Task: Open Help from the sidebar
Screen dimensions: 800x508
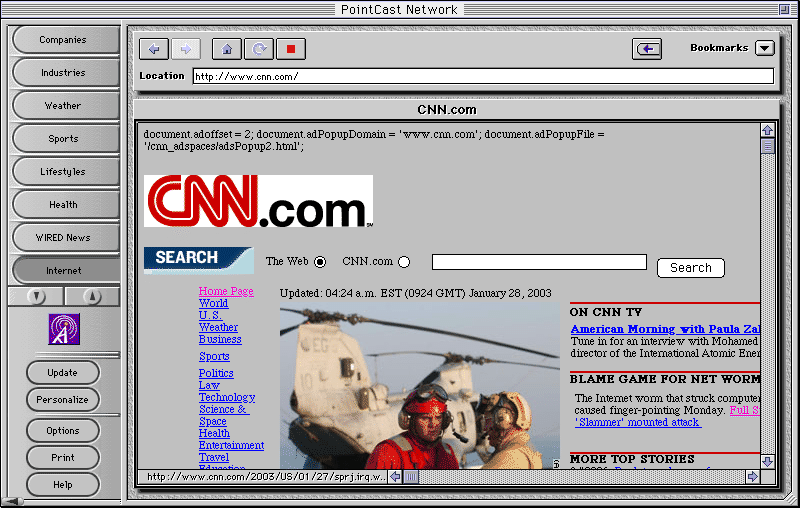Action: (63, 485)
